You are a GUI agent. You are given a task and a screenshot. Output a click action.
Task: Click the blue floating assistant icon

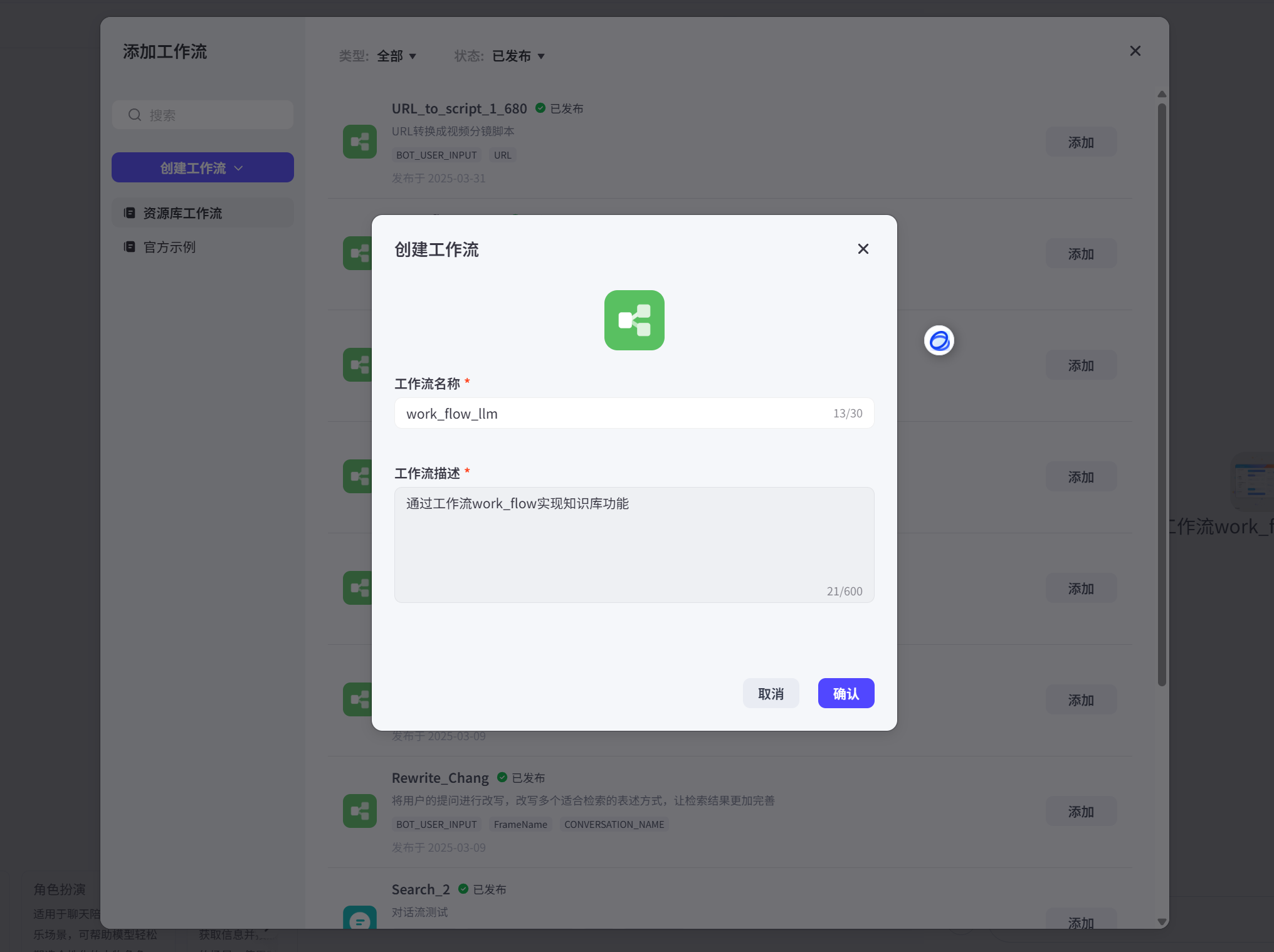[939, 340]
